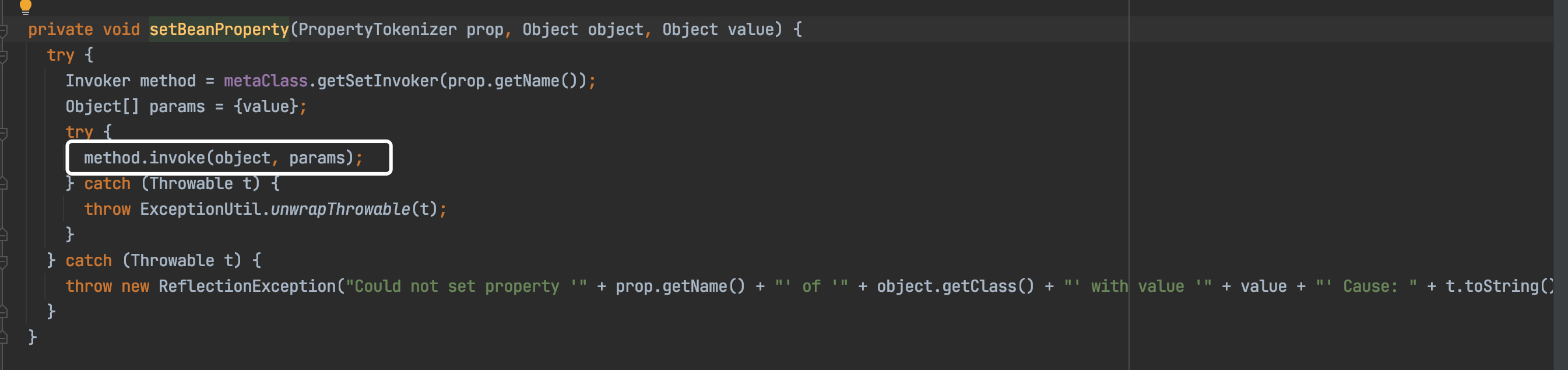Collapse the inner try block fold marker
Viewport: 1568px width, 370px height.
click(x=3, y=132)
